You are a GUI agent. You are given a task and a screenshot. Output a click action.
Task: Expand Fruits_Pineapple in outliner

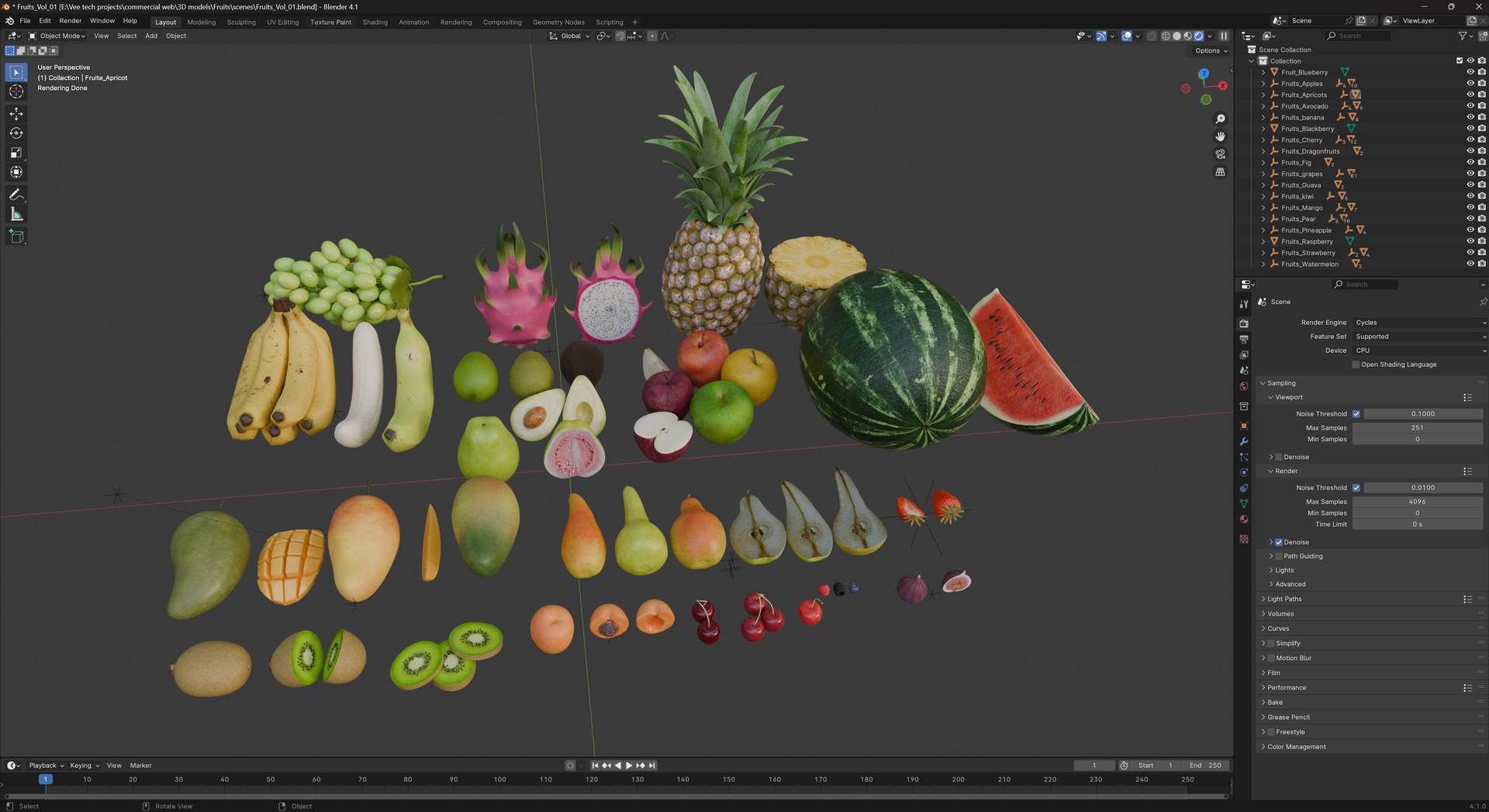pos(1263,230)
